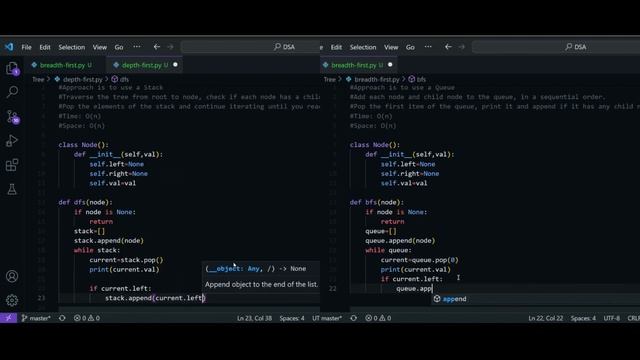
Task: Go forward with left window's arrow
Action: pos(170,47)
